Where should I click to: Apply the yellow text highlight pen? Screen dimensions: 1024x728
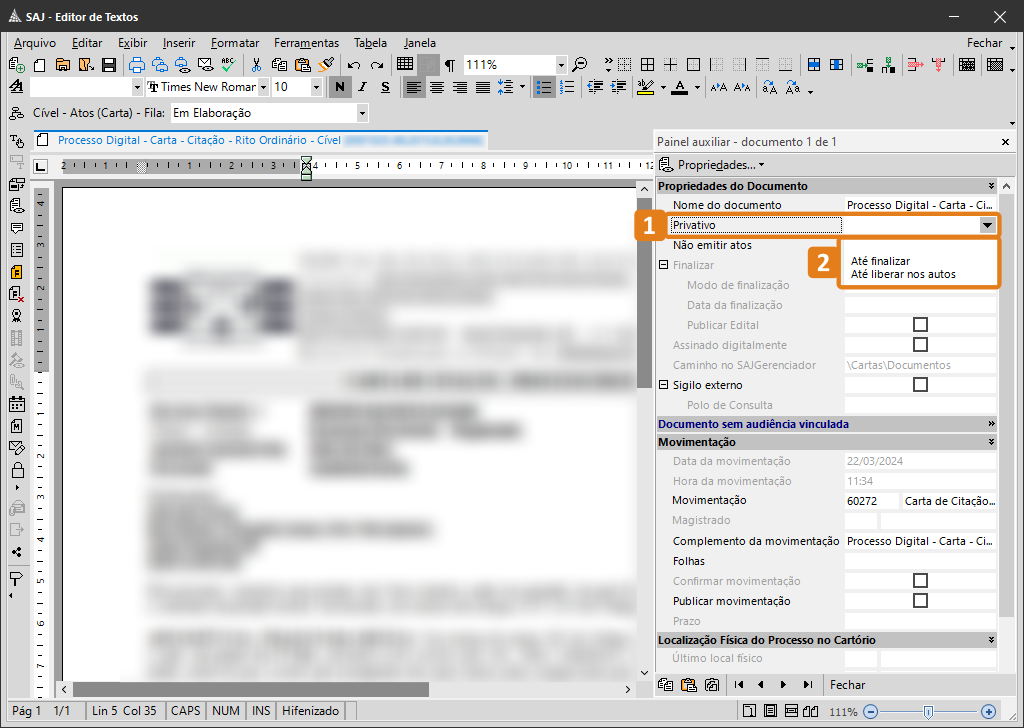pos(645,87)
